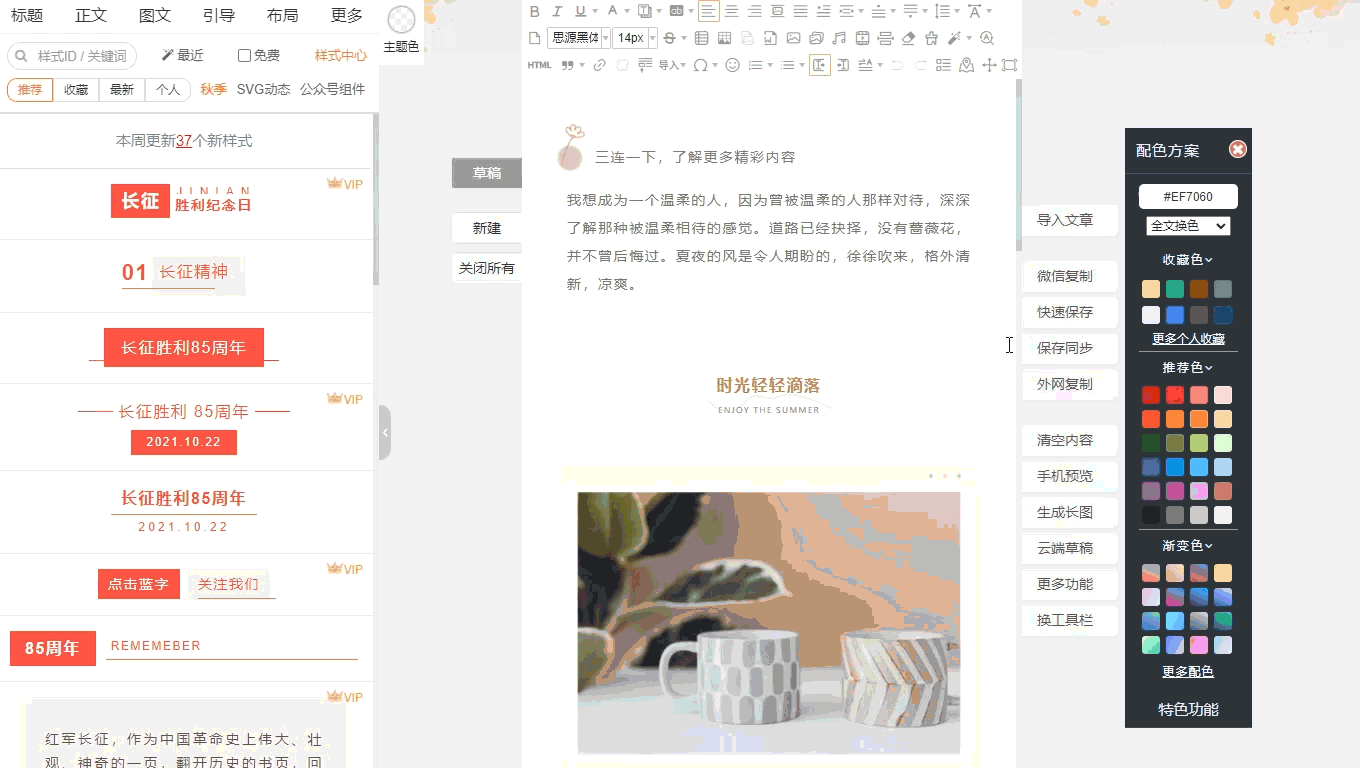Collapse the 推荐色 section
Viewport: 1360px width, 768px height.
coord(1188,368)
